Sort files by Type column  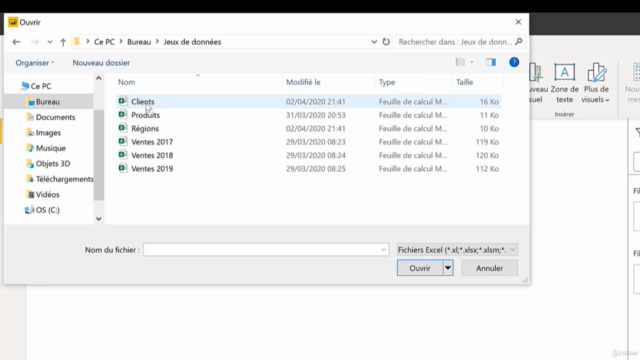coord(387,82)
